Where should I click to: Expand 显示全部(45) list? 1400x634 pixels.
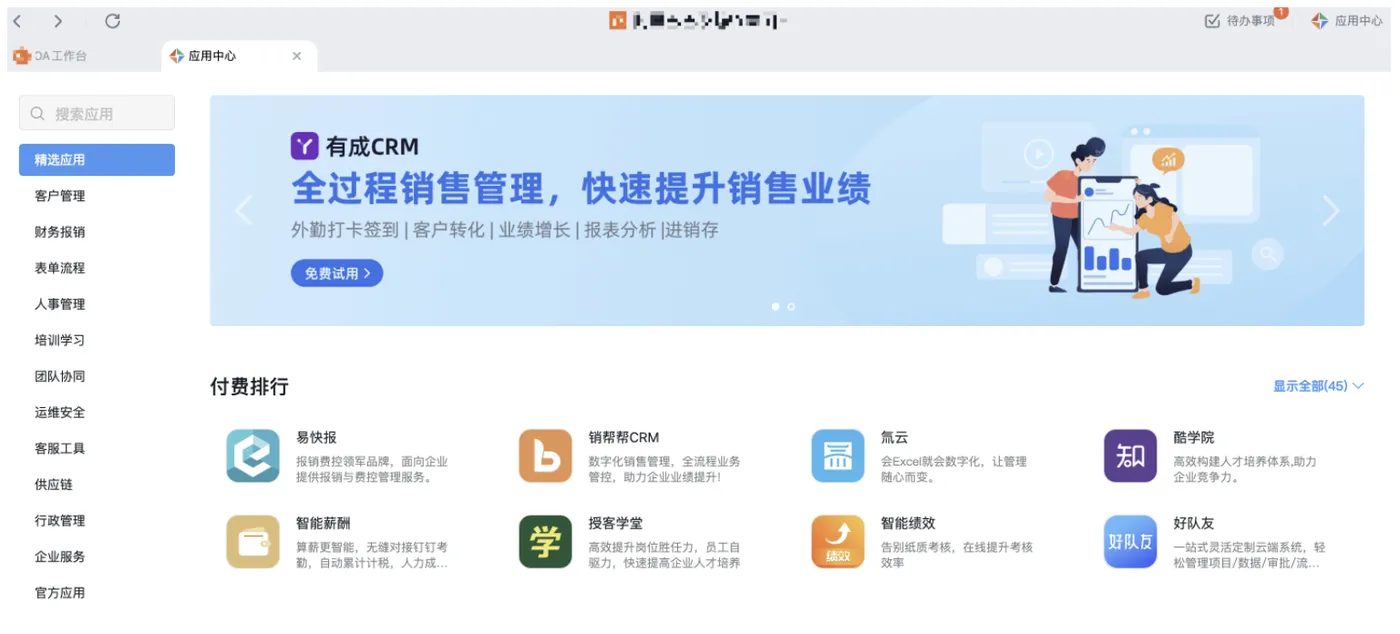click(x=1318, y=386)
